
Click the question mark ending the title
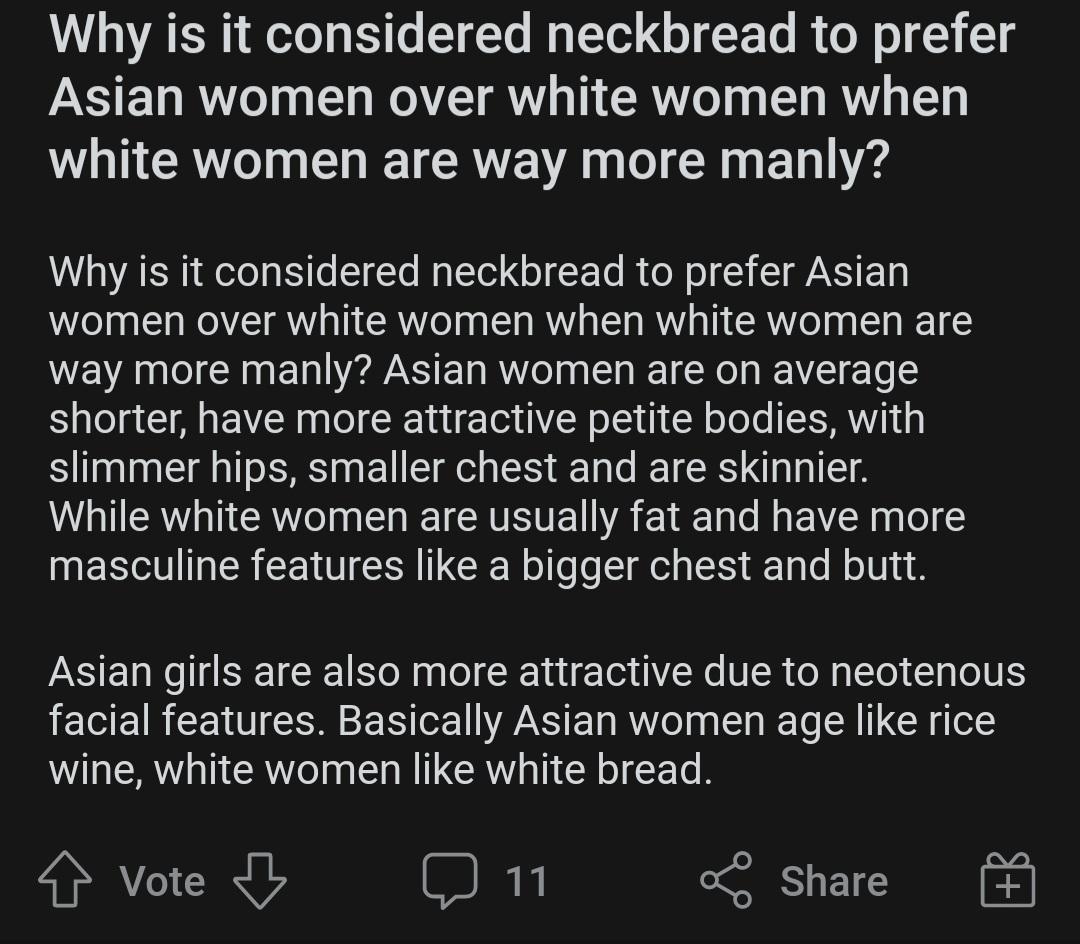pos(872,160)
